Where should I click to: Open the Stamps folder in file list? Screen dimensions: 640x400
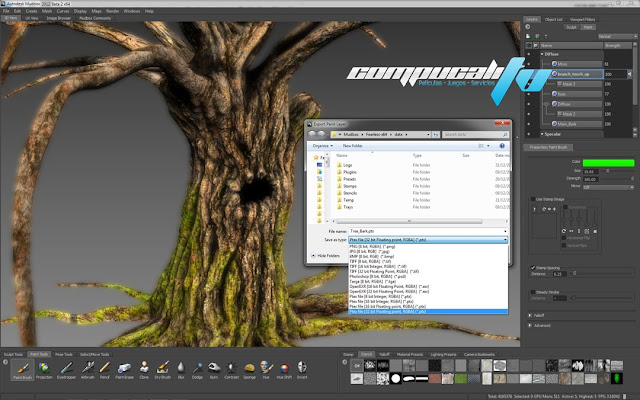(x=350, y=186)
